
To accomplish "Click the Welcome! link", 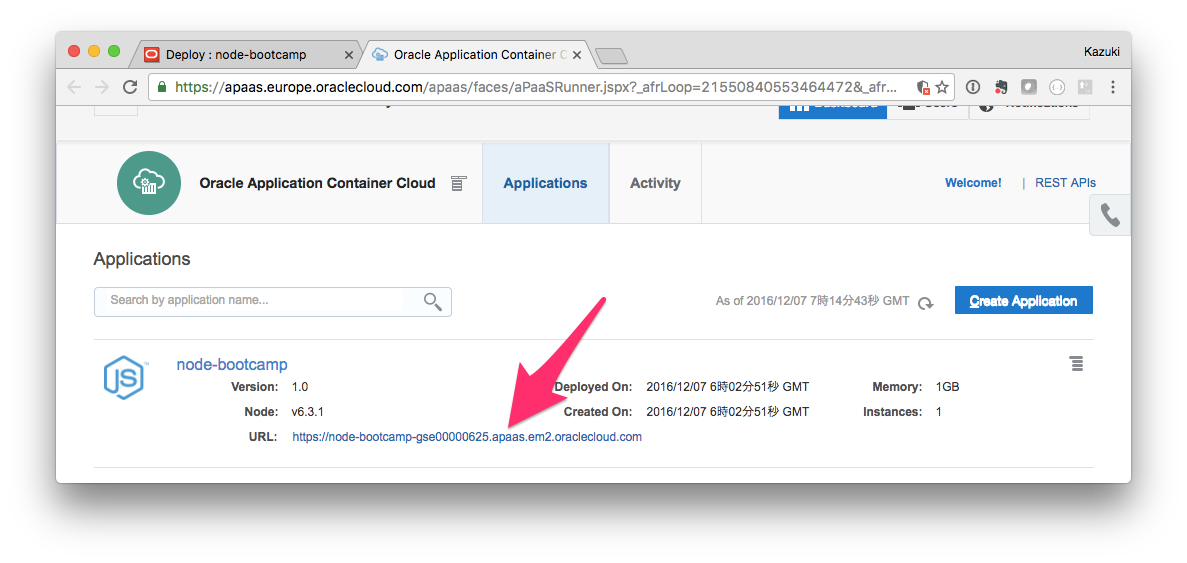I will tap(973, 183).
